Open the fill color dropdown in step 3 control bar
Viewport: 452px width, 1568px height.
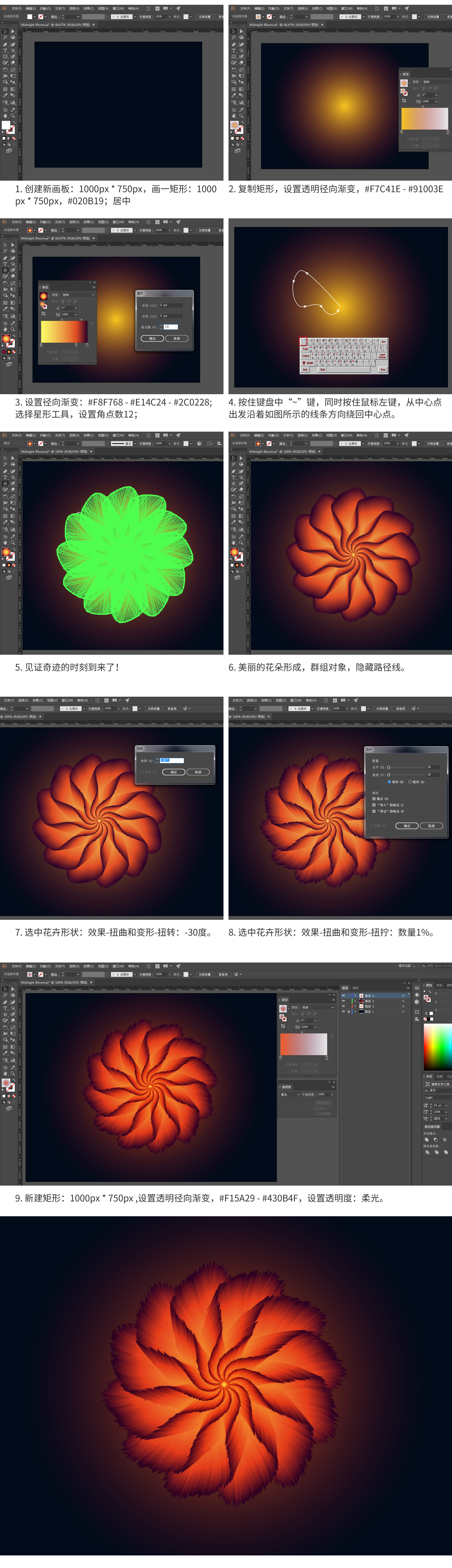35,230
